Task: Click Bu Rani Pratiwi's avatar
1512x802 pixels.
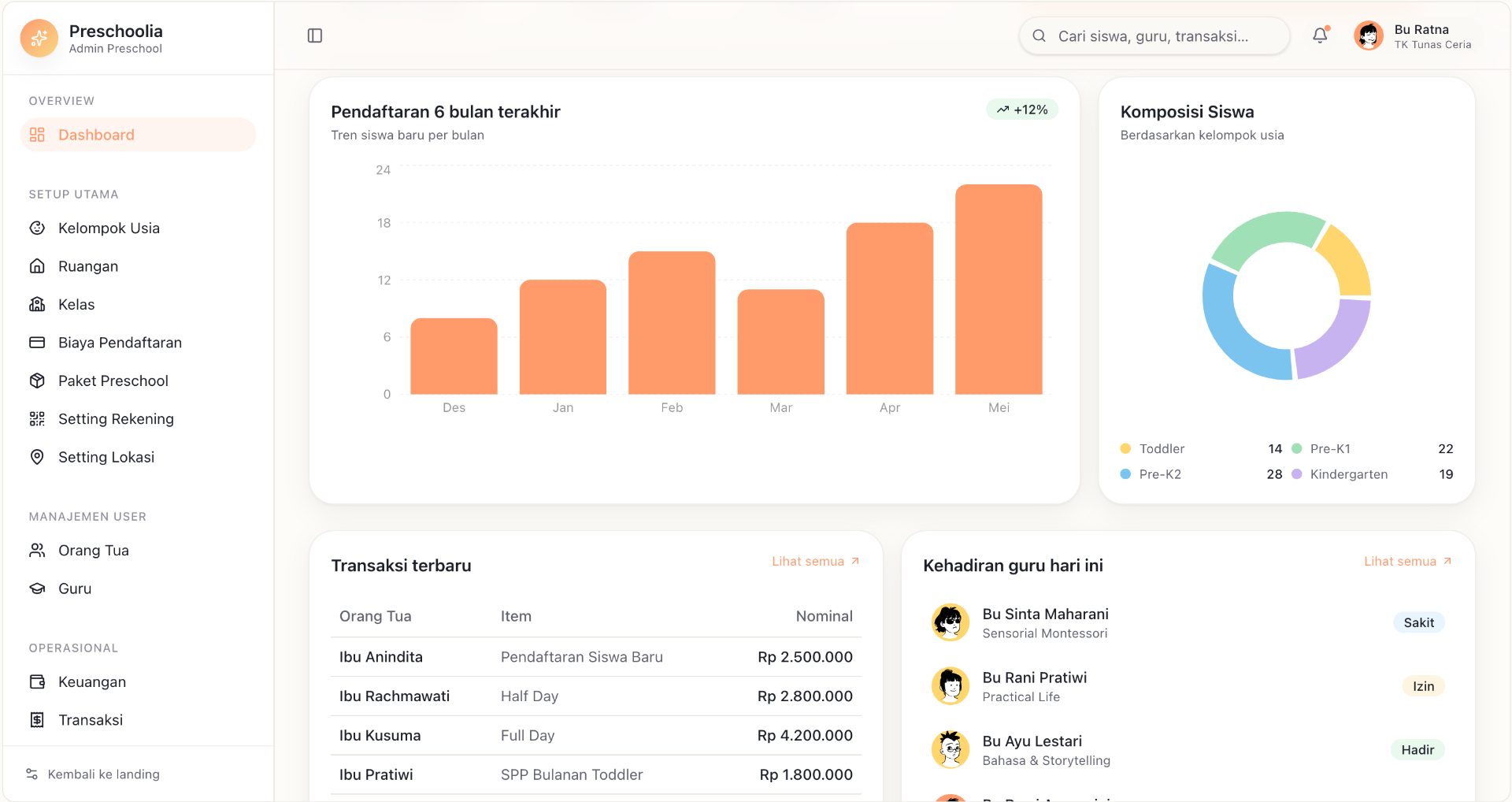Action: [x=951, y=686]
